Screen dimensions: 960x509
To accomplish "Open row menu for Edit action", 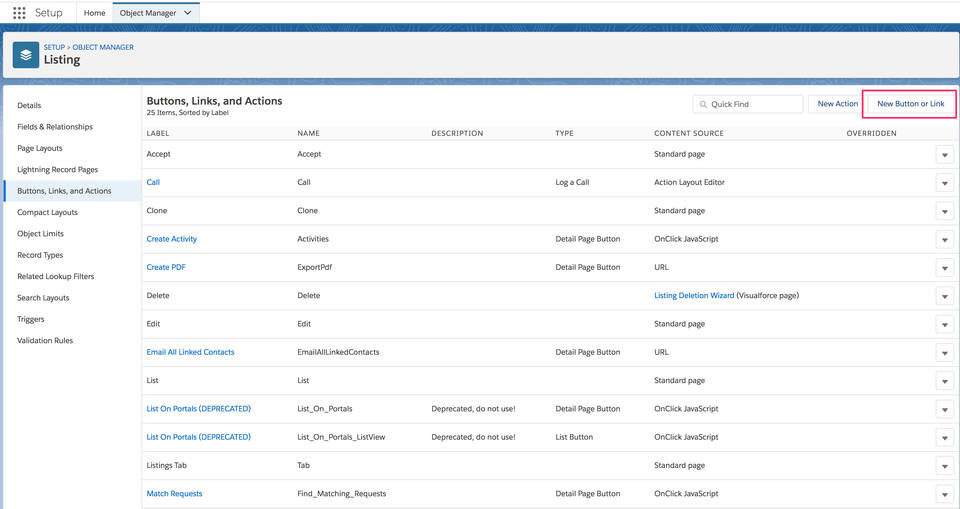I will tap(945, 325).
